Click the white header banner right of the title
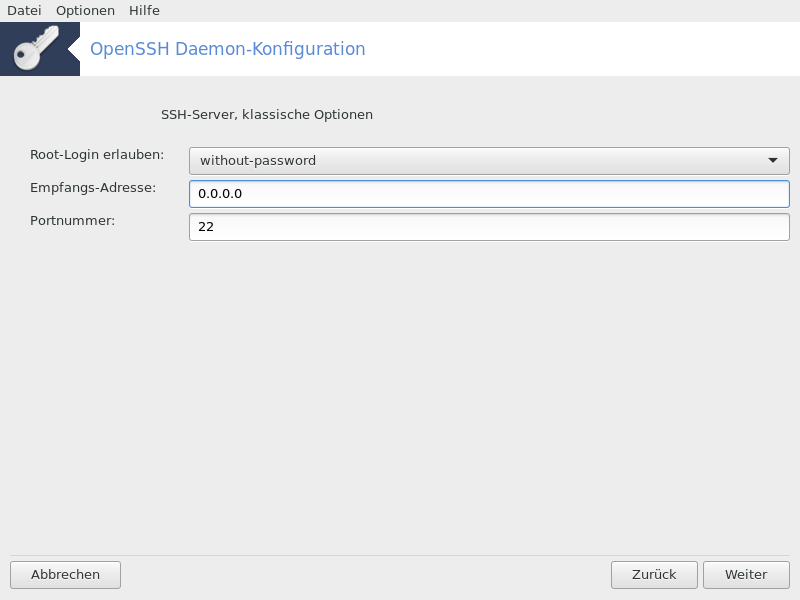800x600 pixels. coord(582,49)
